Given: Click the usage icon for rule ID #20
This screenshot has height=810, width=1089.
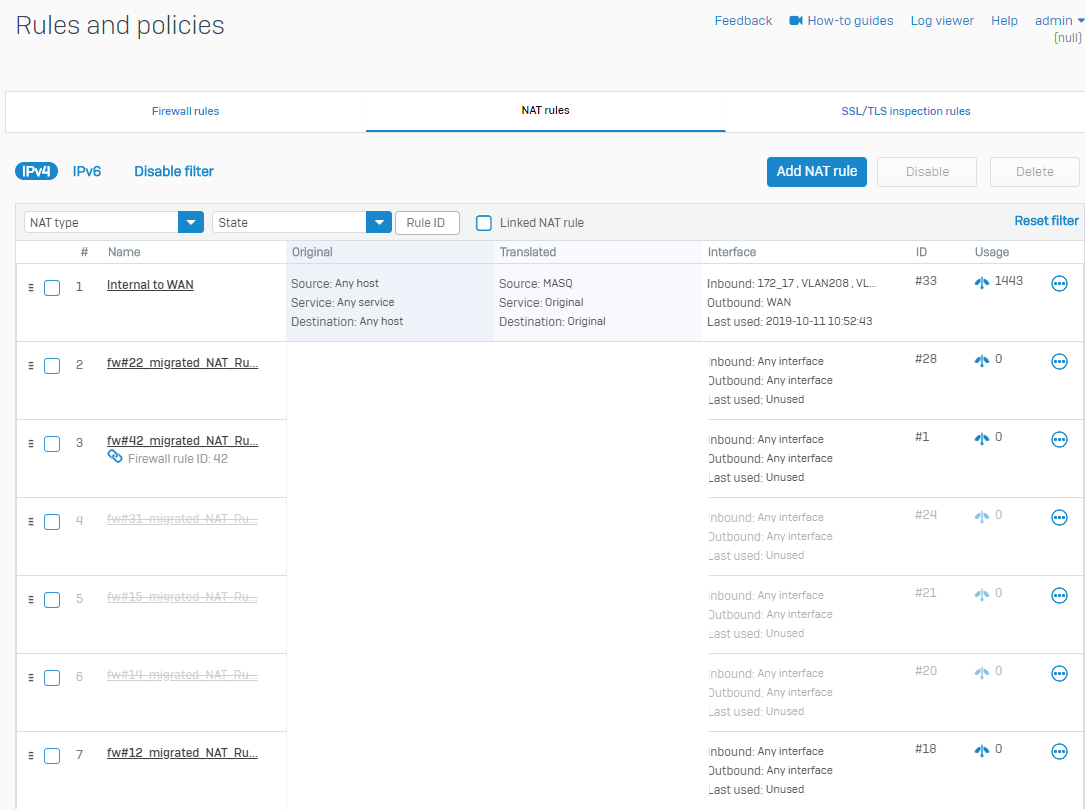Looking at the screenshot, I should pyautogui.click(x=981, y=673).
